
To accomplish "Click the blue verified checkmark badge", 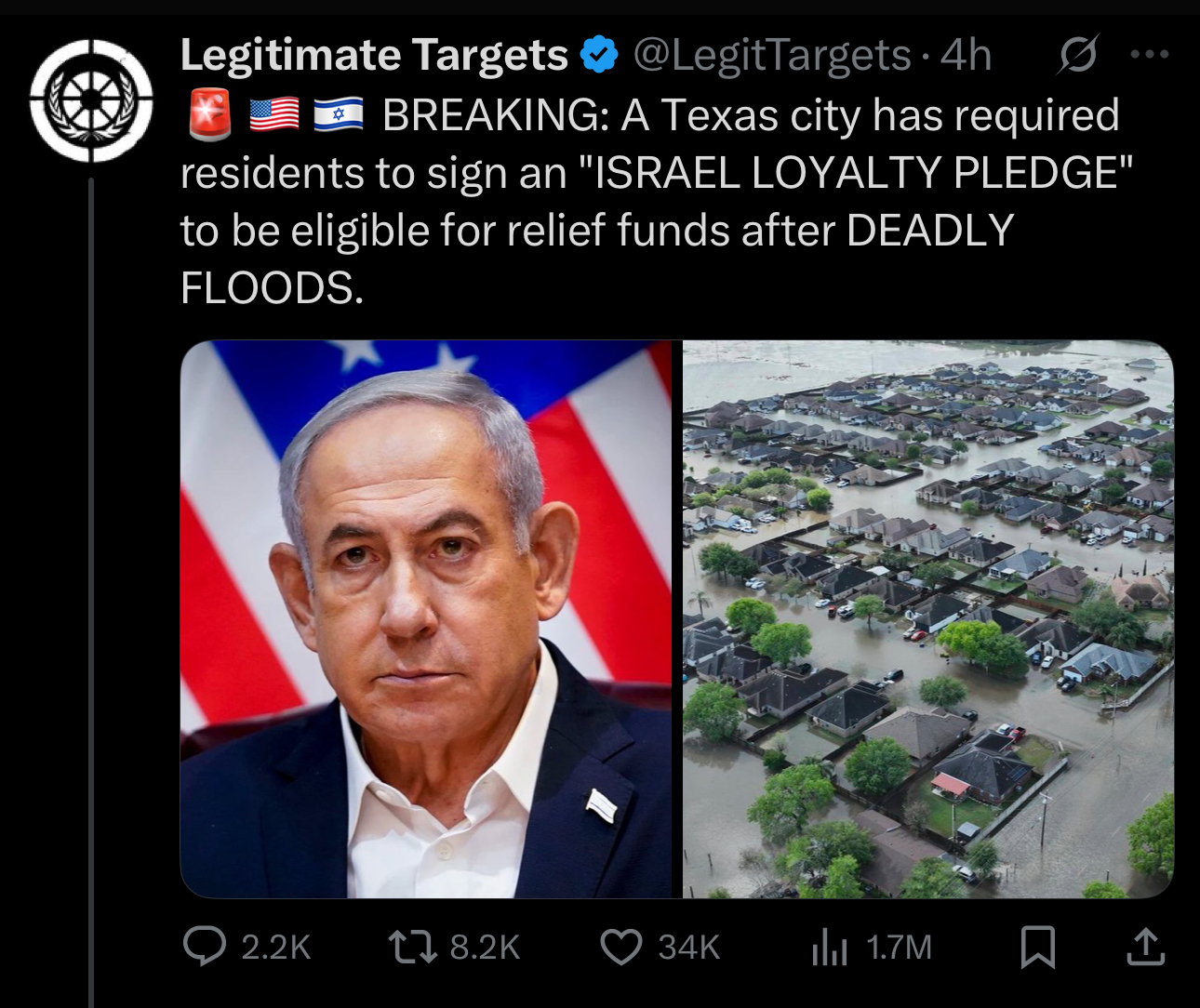I will (599, 55).
